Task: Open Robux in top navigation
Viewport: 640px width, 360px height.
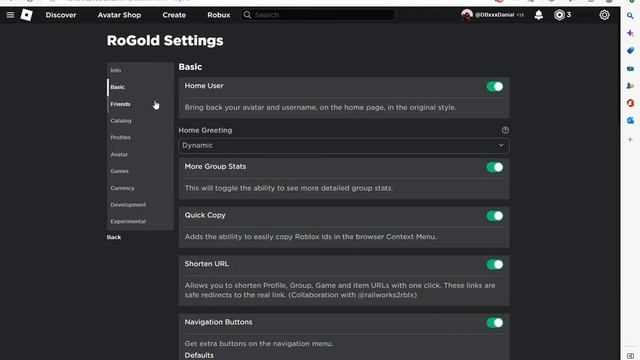Action: tap(219, 15)
